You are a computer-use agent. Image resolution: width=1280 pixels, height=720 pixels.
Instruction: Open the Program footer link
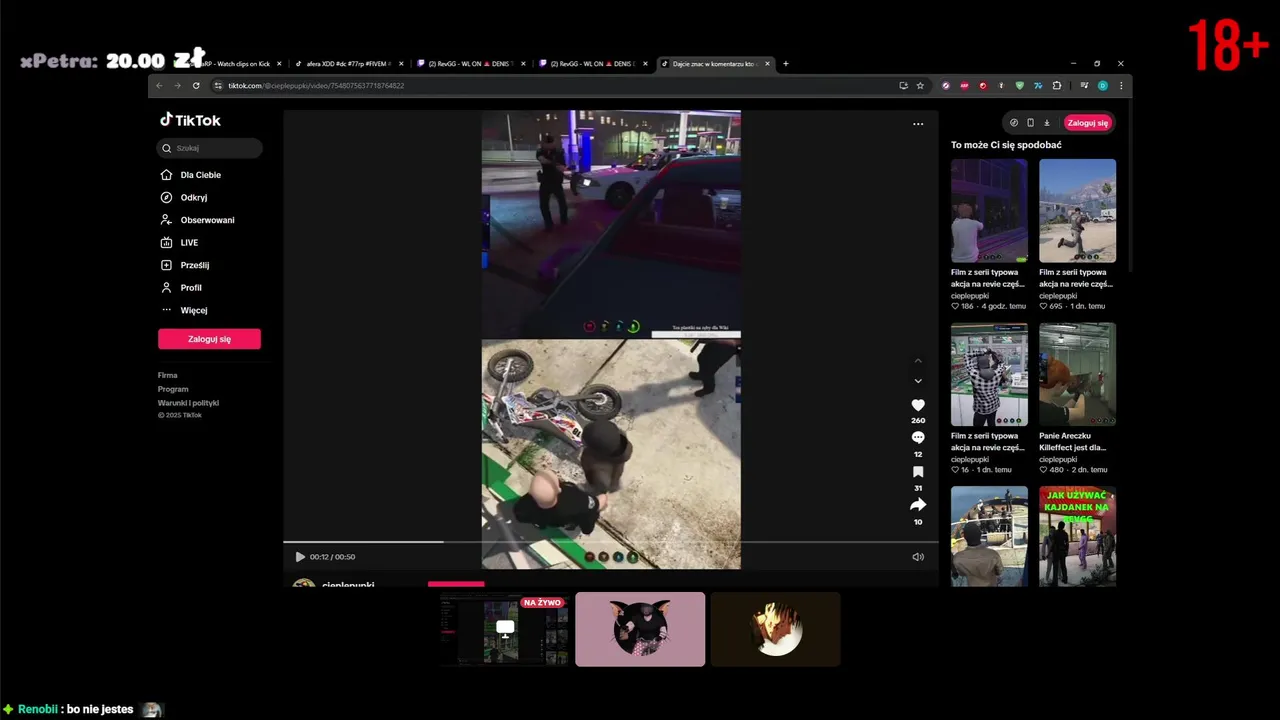pyautogui.click(x=173, y=389)
